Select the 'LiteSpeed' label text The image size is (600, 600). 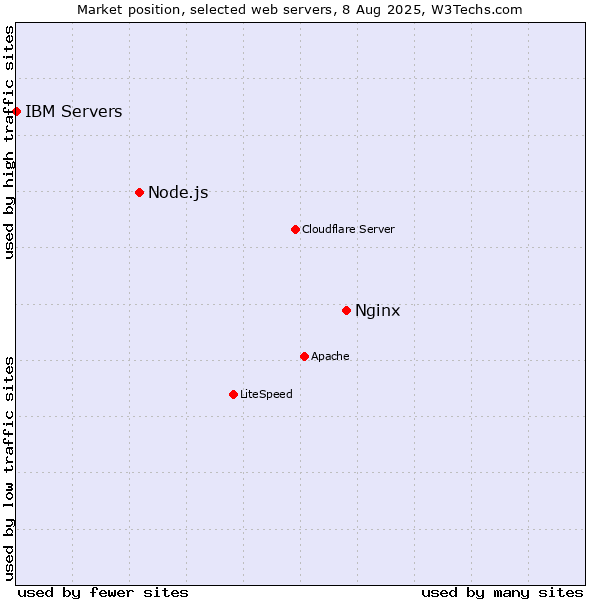pos(266,394)
